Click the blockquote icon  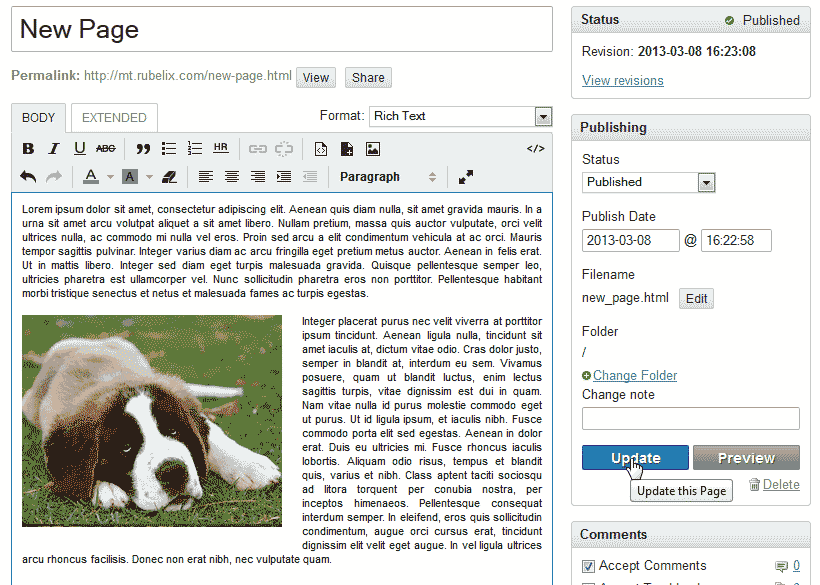[x=143, y=149]
